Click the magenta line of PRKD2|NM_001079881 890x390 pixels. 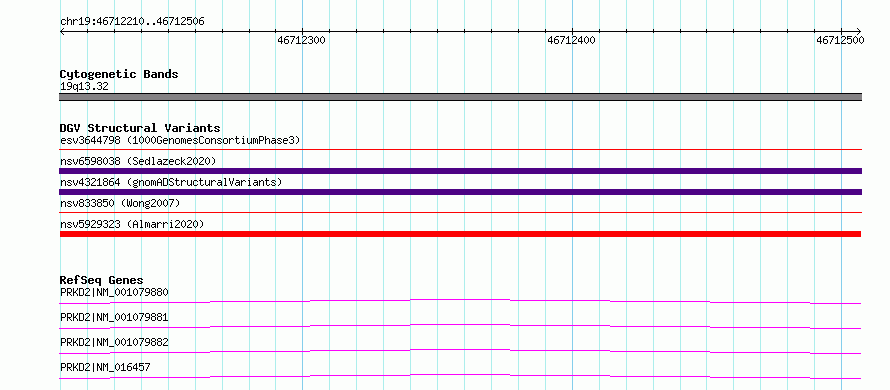(x=460, y=326)
